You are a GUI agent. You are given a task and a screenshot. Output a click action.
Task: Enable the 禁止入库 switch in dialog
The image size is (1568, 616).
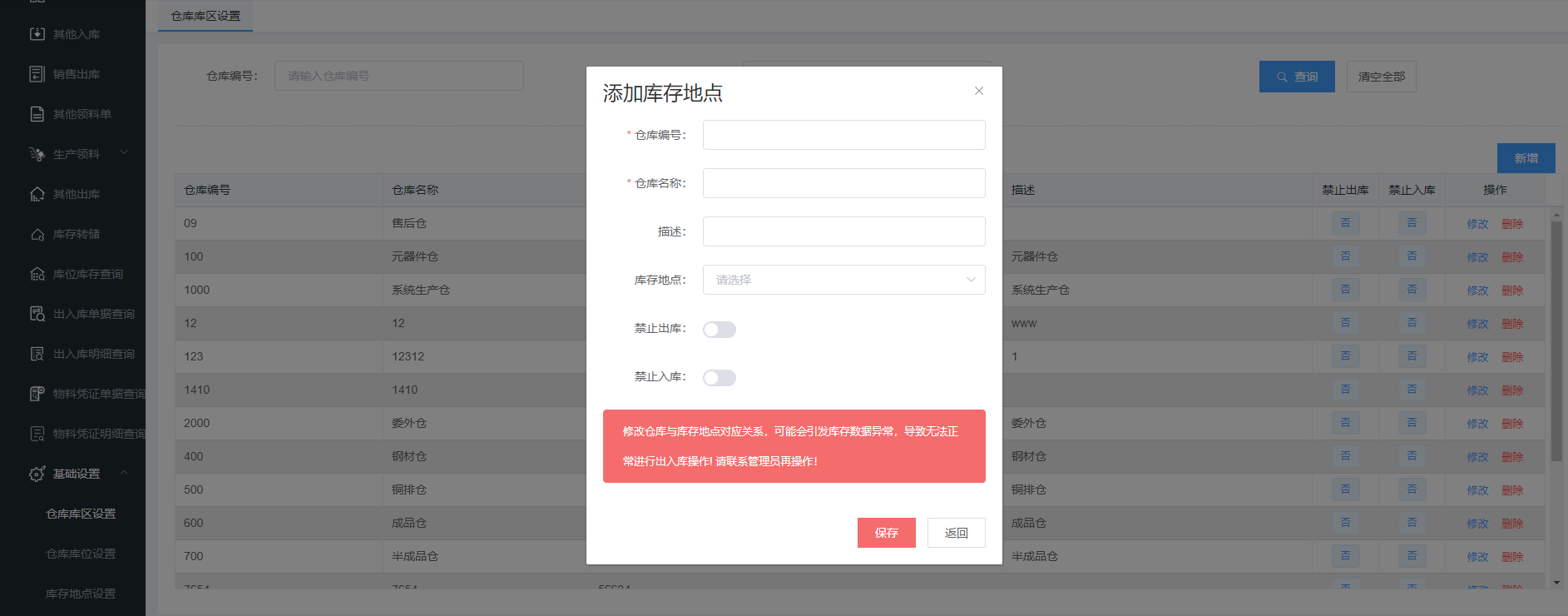(x=719, y=378)
